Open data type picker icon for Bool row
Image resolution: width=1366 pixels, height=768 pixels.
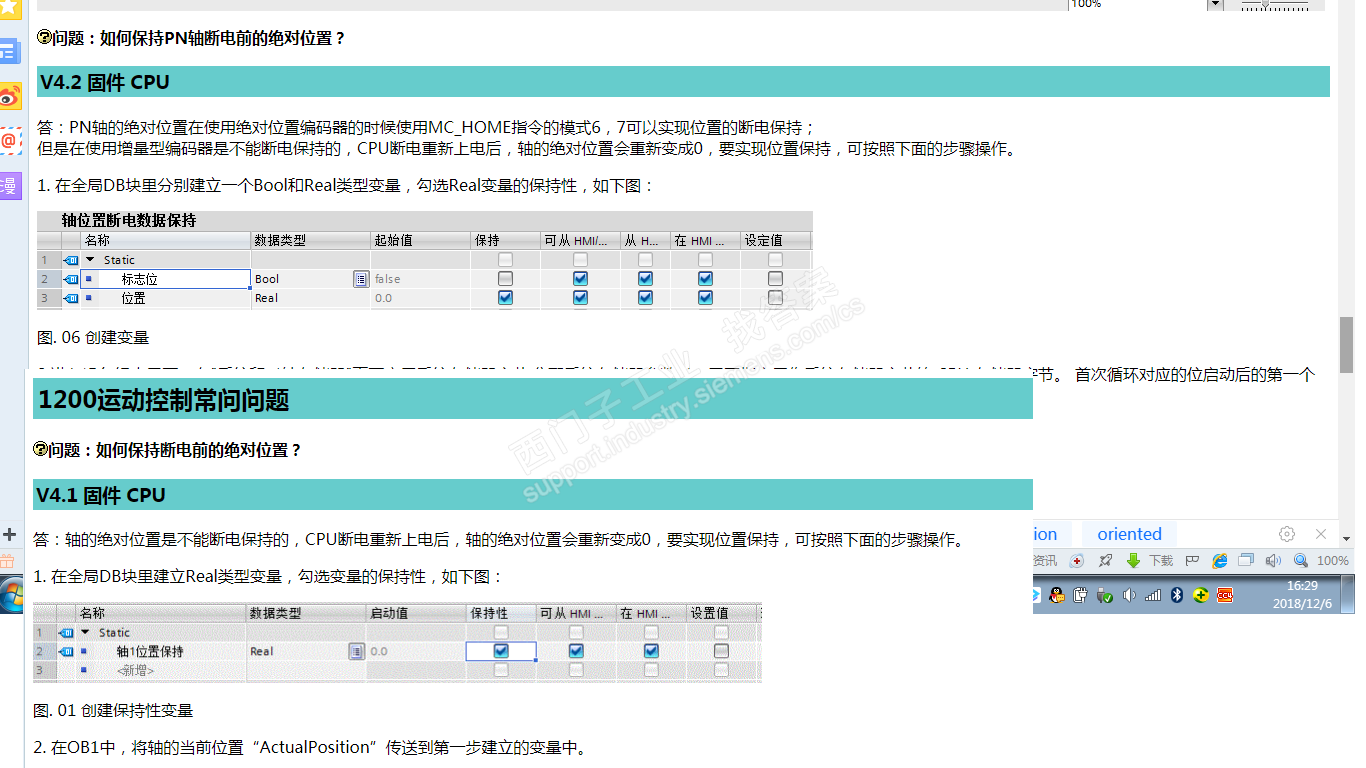coord(361,279)
